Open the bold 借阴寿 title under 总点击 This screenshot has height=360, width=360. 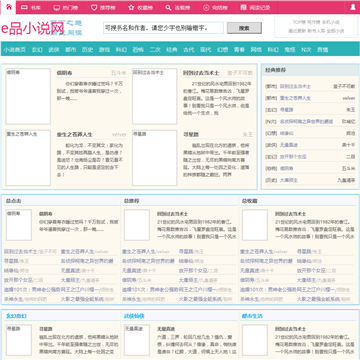tap(46, 214)
